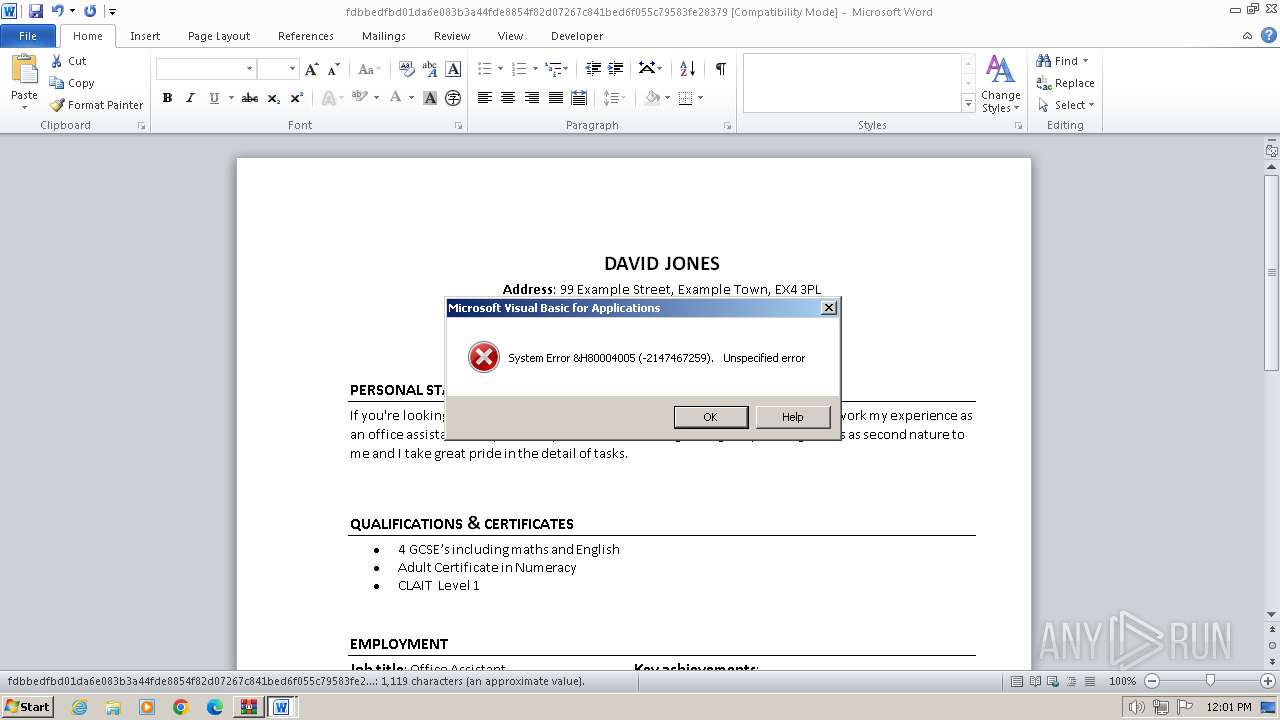Click the Enclose Characters icon
The height and width of the screenshot is (720, 1280).
453,98
